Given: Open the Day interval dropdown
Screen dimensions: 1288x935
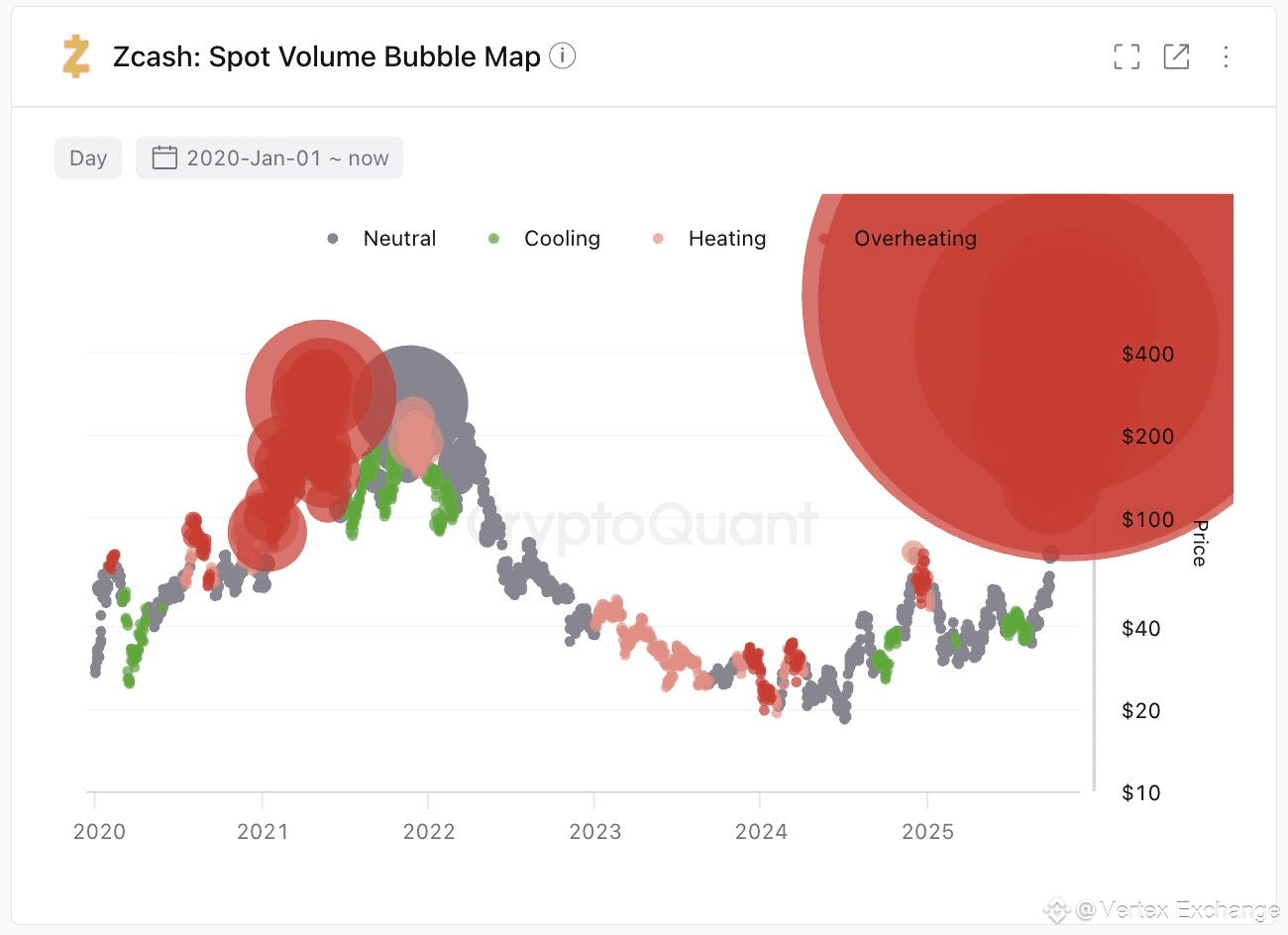Looking at the screenshot, I should (x=88, y=157).
